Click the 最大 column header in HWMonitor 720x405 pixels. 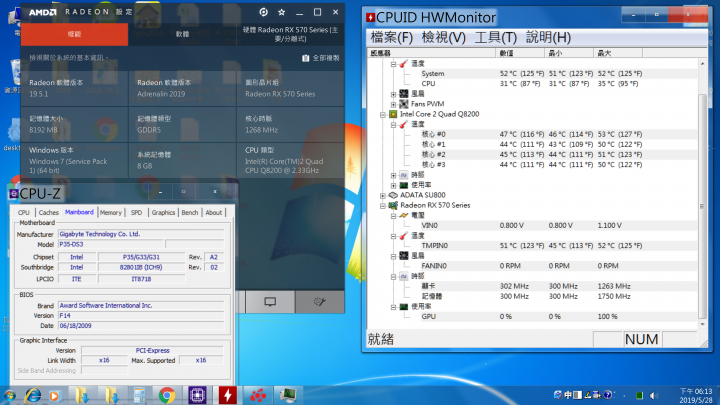(618, 53)
